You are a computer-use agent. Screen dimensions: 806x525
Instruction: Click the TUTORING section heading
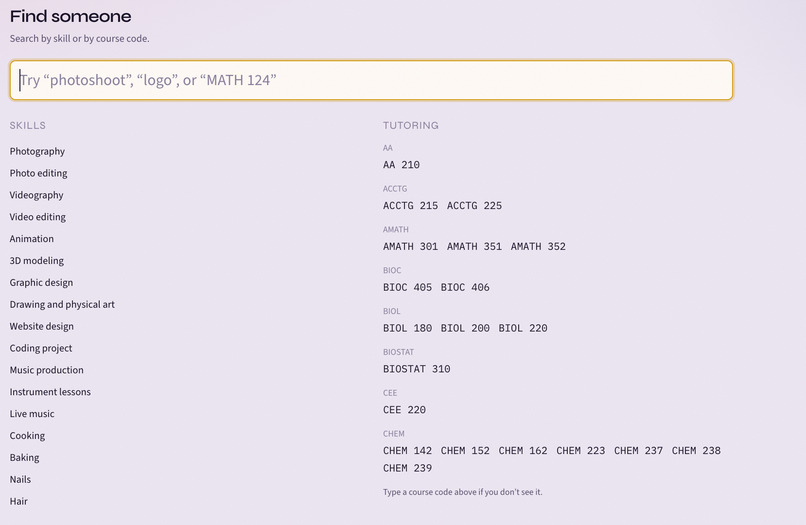[411, 125]
